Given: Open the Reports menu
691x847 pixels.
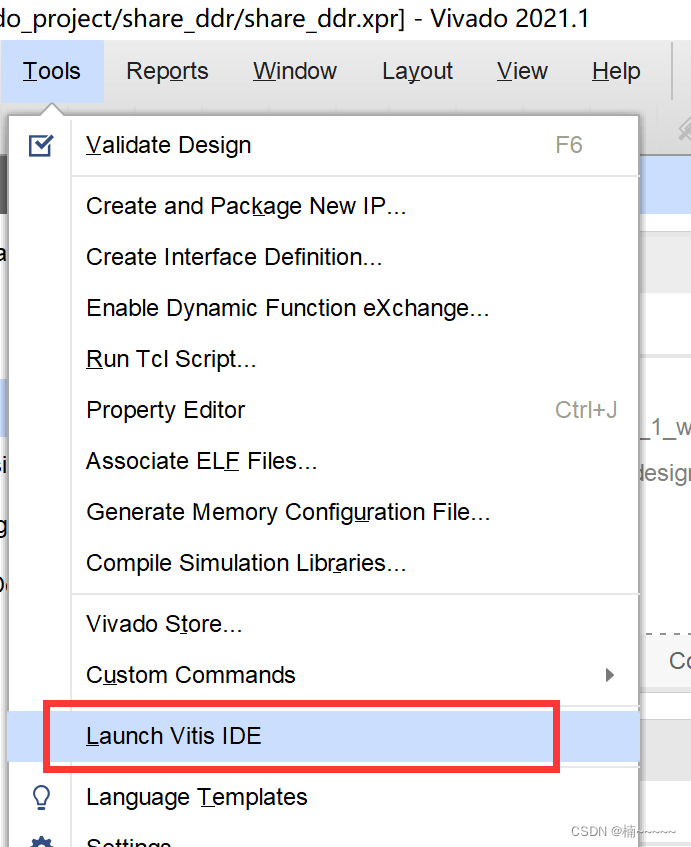Looking at the screenshot, I should [167, 71].
